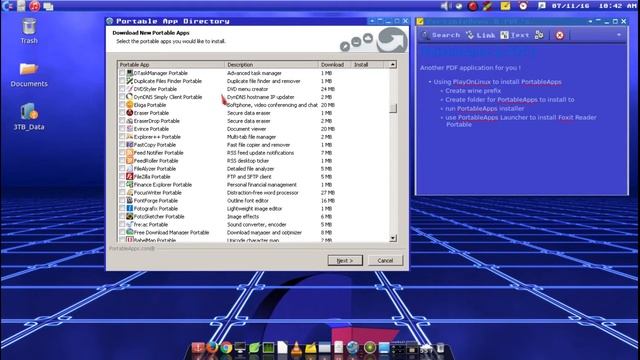Open the notes toolbar overflow arrow at right
The height and width of the screenshot is (360, 640).
click(x=619, y=35)
